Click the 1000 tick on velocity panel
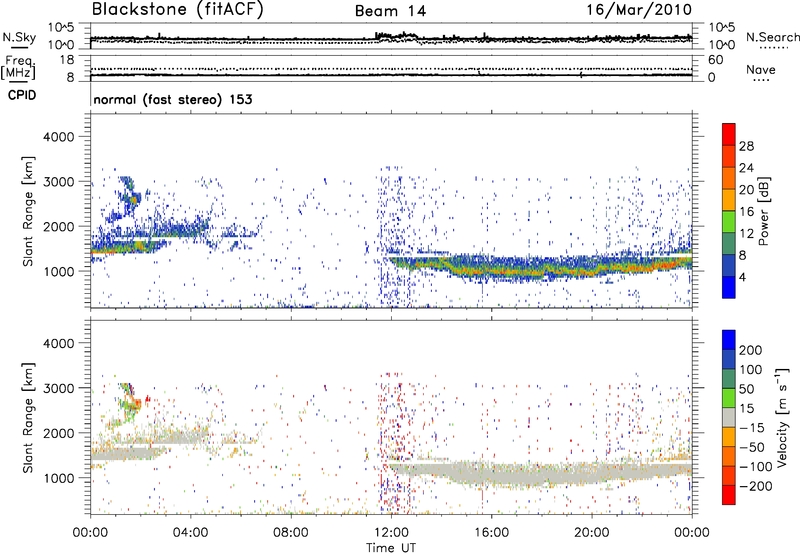This screenshot has width=800, height=554. 58,478
